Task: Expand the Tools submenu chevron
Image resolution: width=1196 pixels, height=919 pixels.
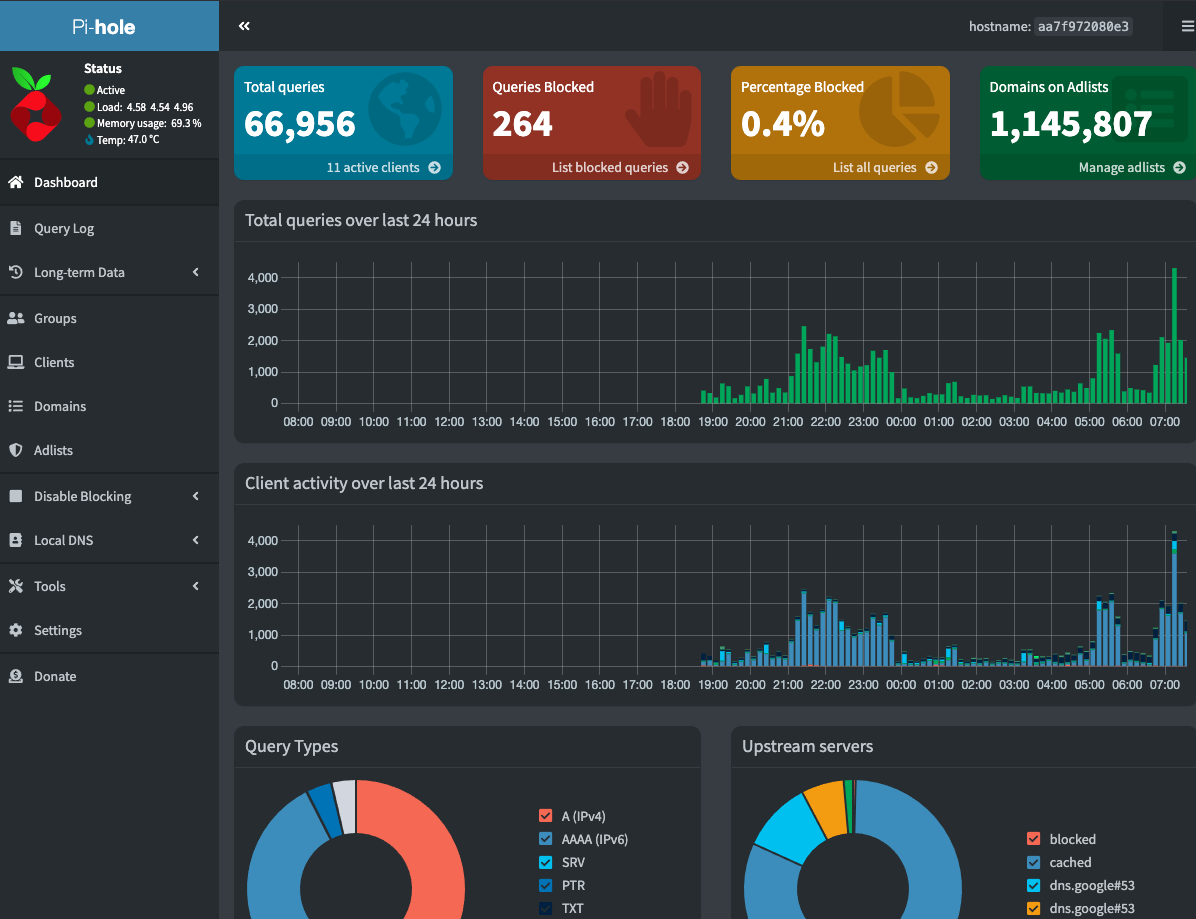Action: click(196, 586)
